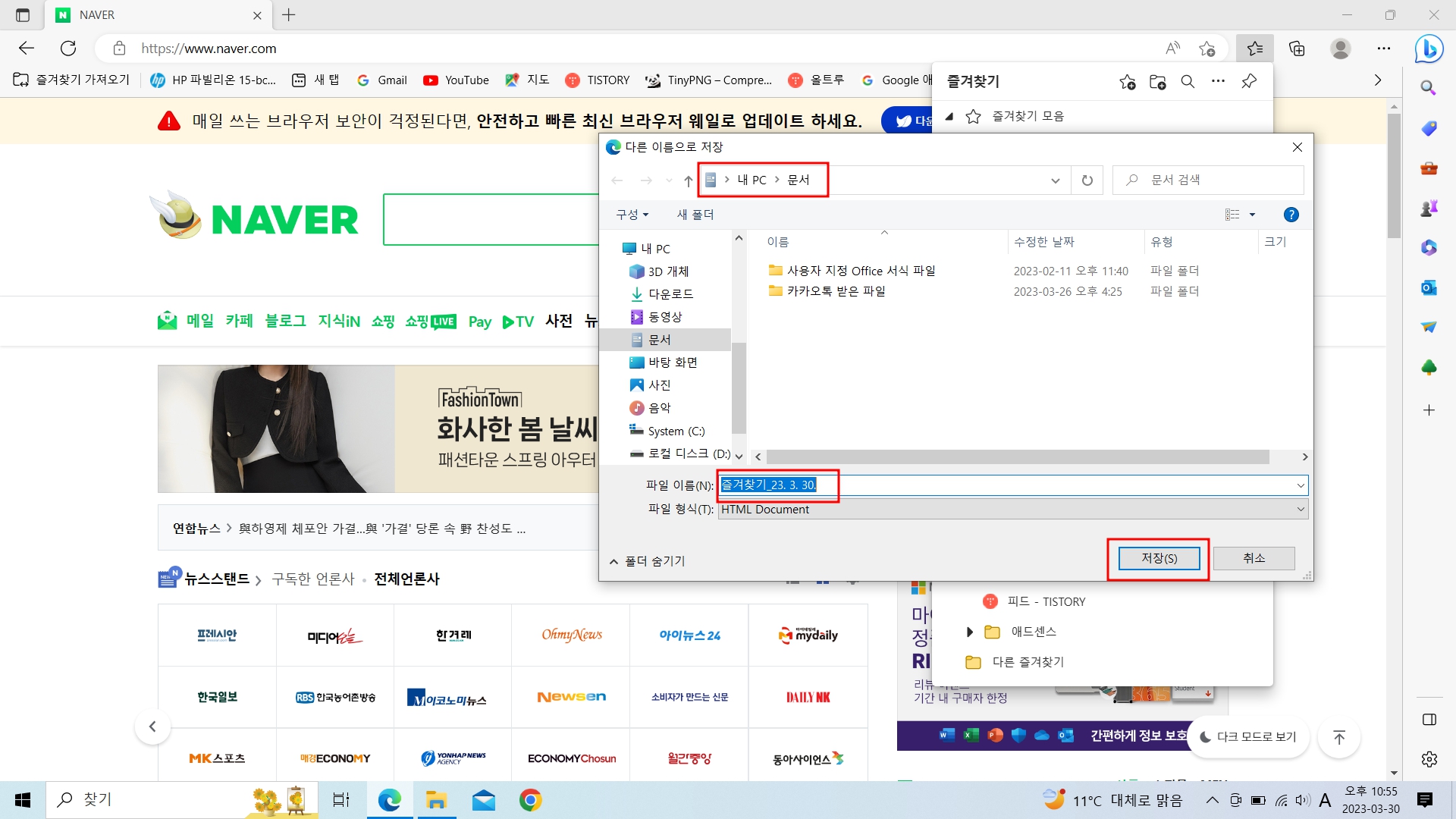Open the Bing chat sidebar icon
The width and height of the screenshot is (1456, 819).
[x=1429, y=49]
